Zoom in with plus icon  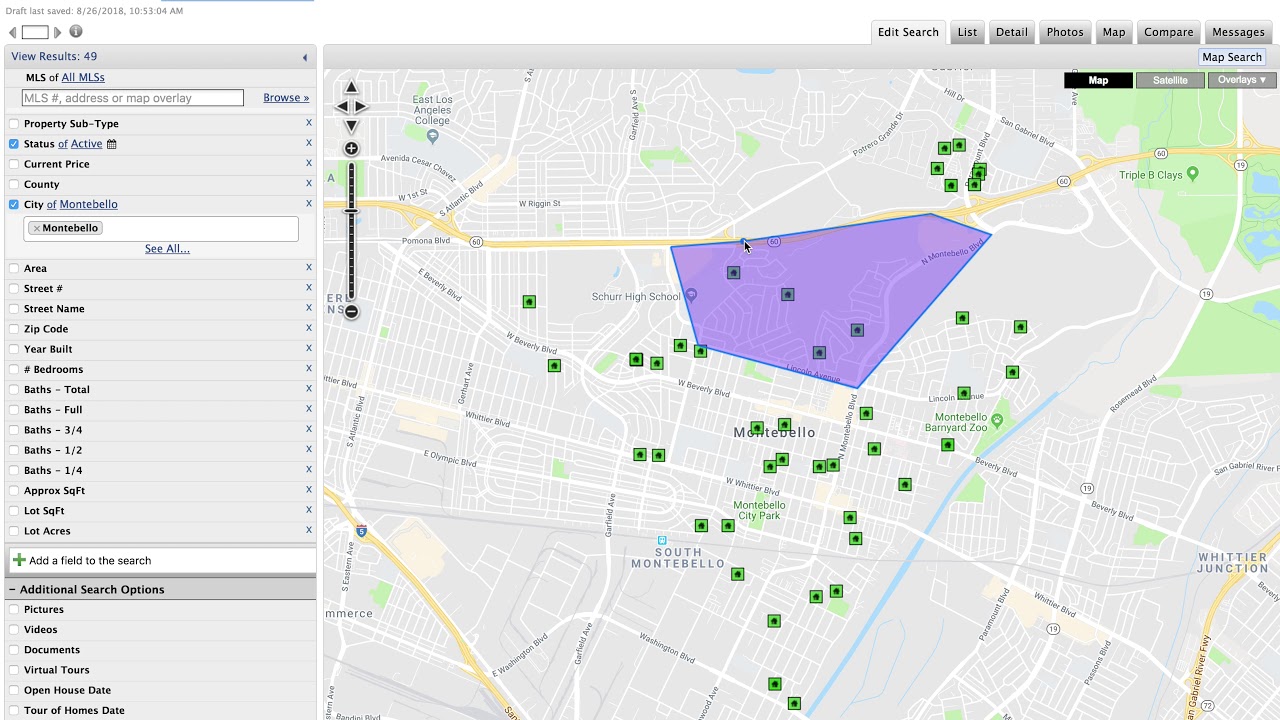(351, 149)
